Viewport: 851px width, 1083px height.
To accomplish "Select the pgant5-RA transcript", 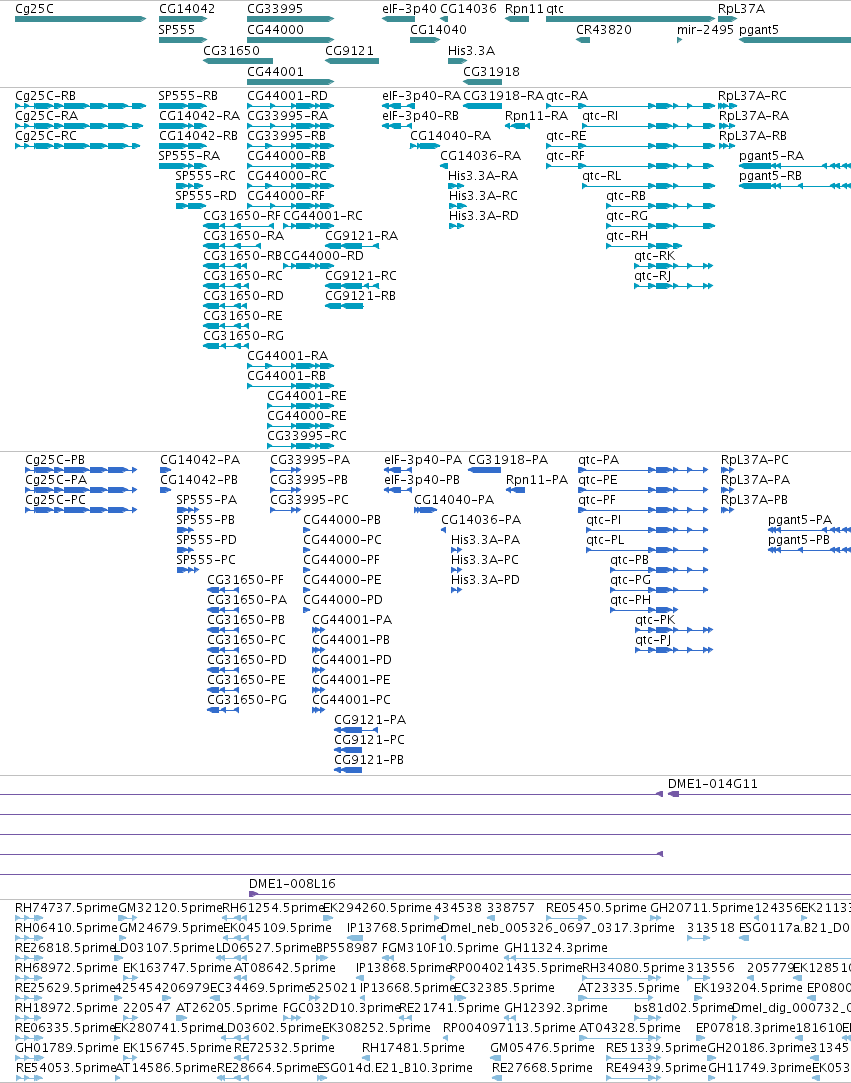I will pyautogui.click(x=795, y=166).
